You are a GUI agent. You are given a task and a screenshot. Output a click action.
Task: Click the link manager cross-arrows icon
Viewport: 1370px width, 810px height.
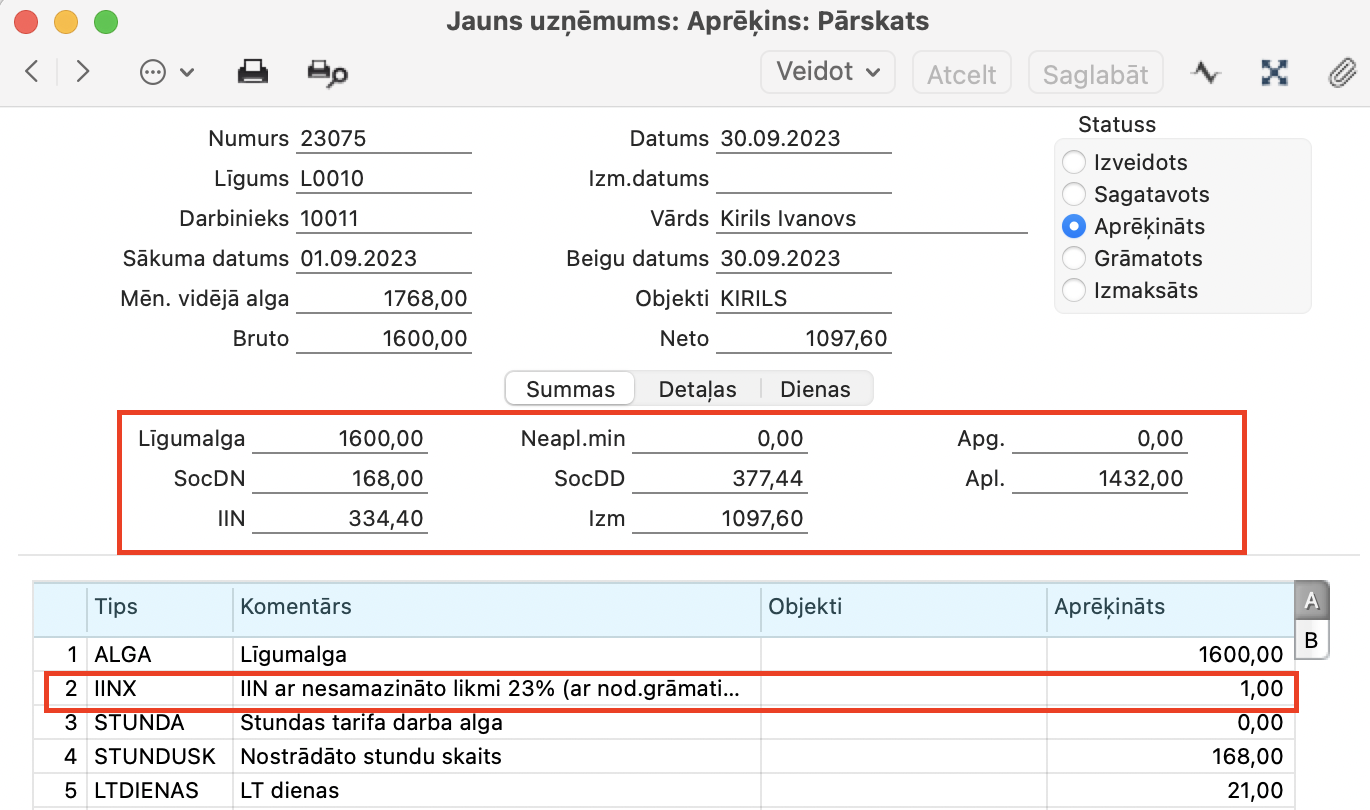[1274, 73]
